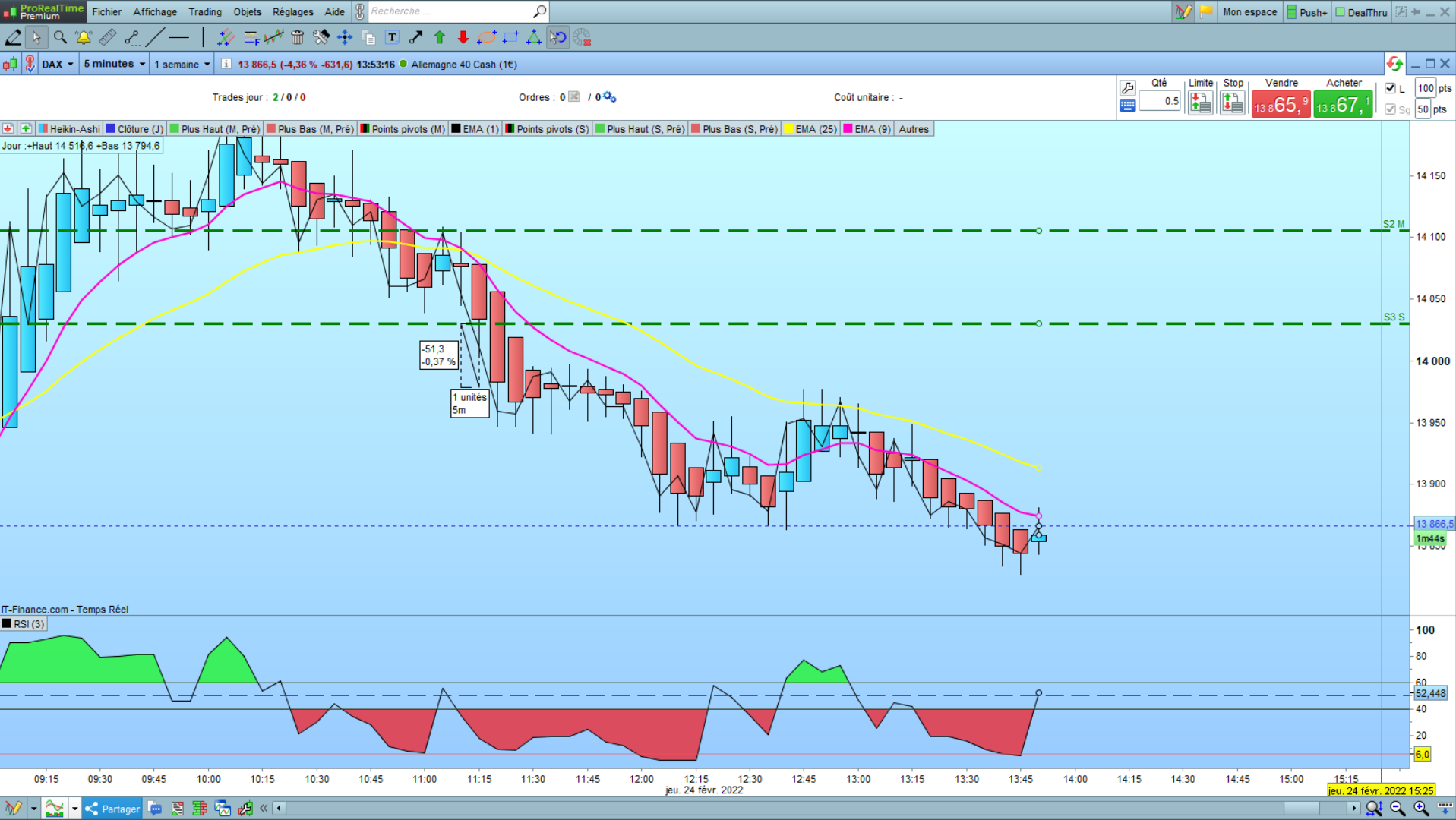Open the order settings wrench icon
Image resolution: width=1456 pixels, height=820 pixels.
(1128, 89)
